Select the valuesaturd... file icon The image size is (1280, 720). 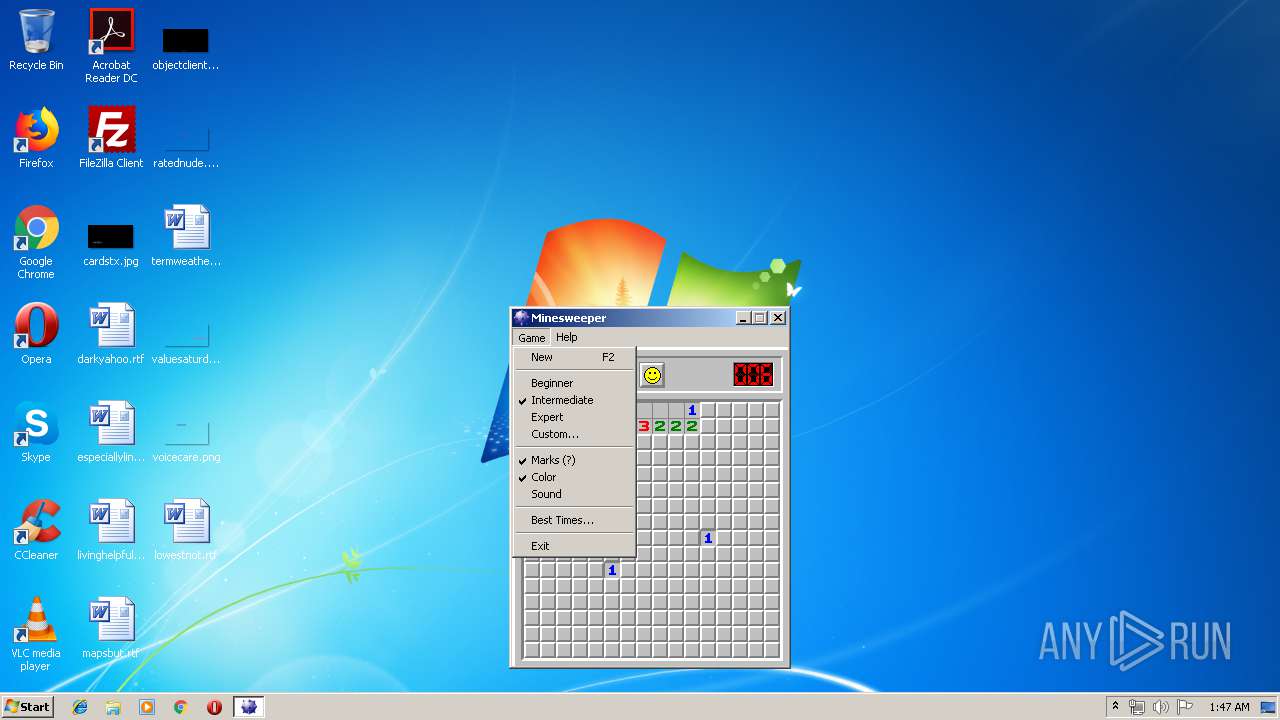tap(186, 341)
